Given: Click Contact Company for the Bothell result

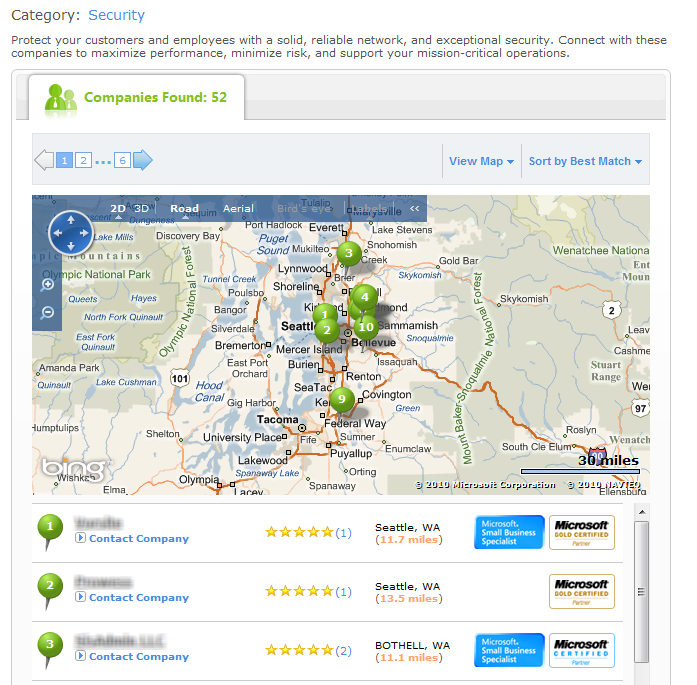Looking at the screenshot, I should click(x=138, y=657).
